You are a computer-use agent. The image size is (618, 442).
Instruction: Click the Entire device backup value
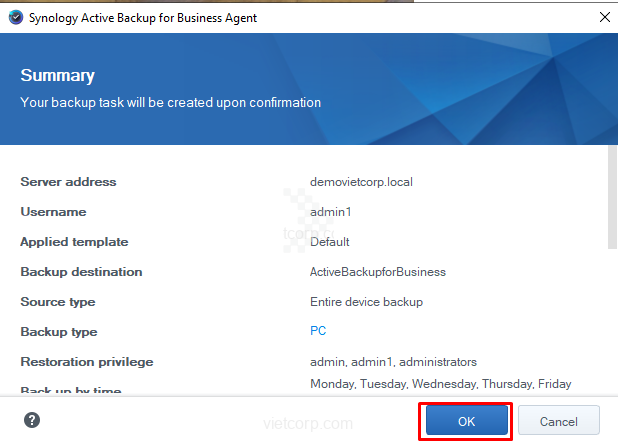366,301
